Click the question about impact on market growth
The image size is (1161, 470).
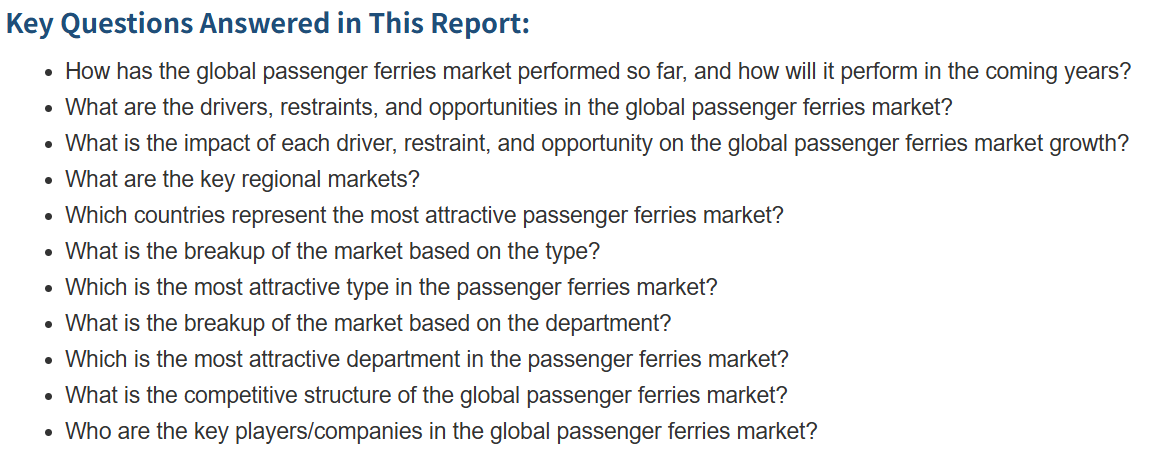[x=596, y=144]
